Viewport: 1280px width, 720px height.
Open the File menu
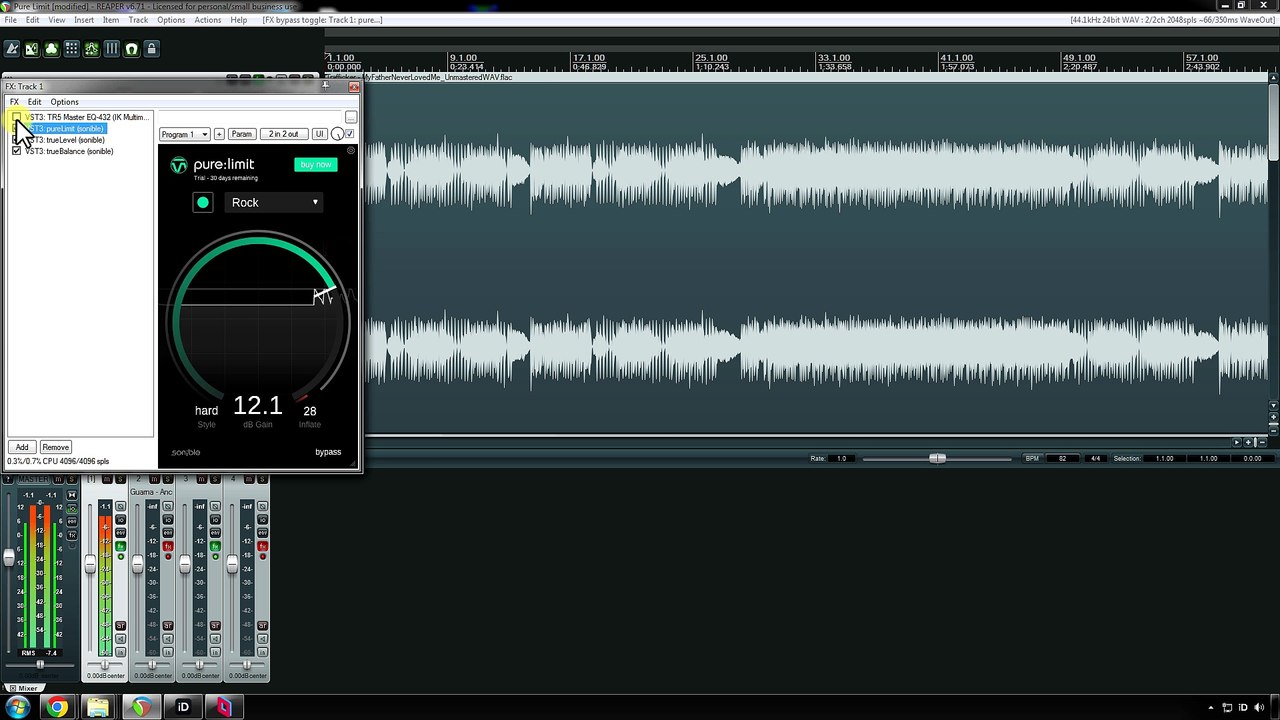[x=11, y=20]
